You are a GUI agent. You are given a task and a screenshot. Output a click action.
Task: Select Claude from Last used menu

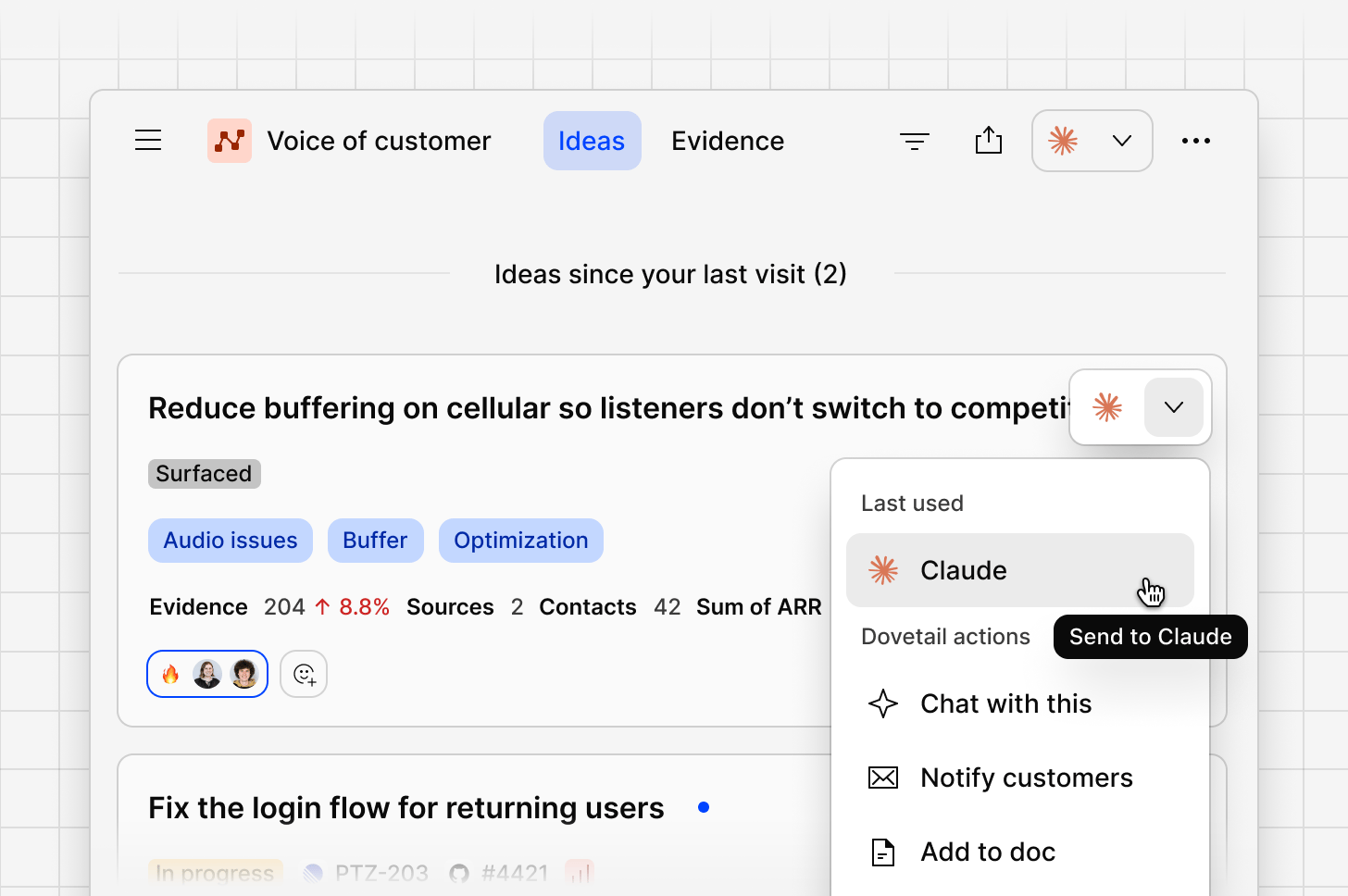(x=1020, y=570)
